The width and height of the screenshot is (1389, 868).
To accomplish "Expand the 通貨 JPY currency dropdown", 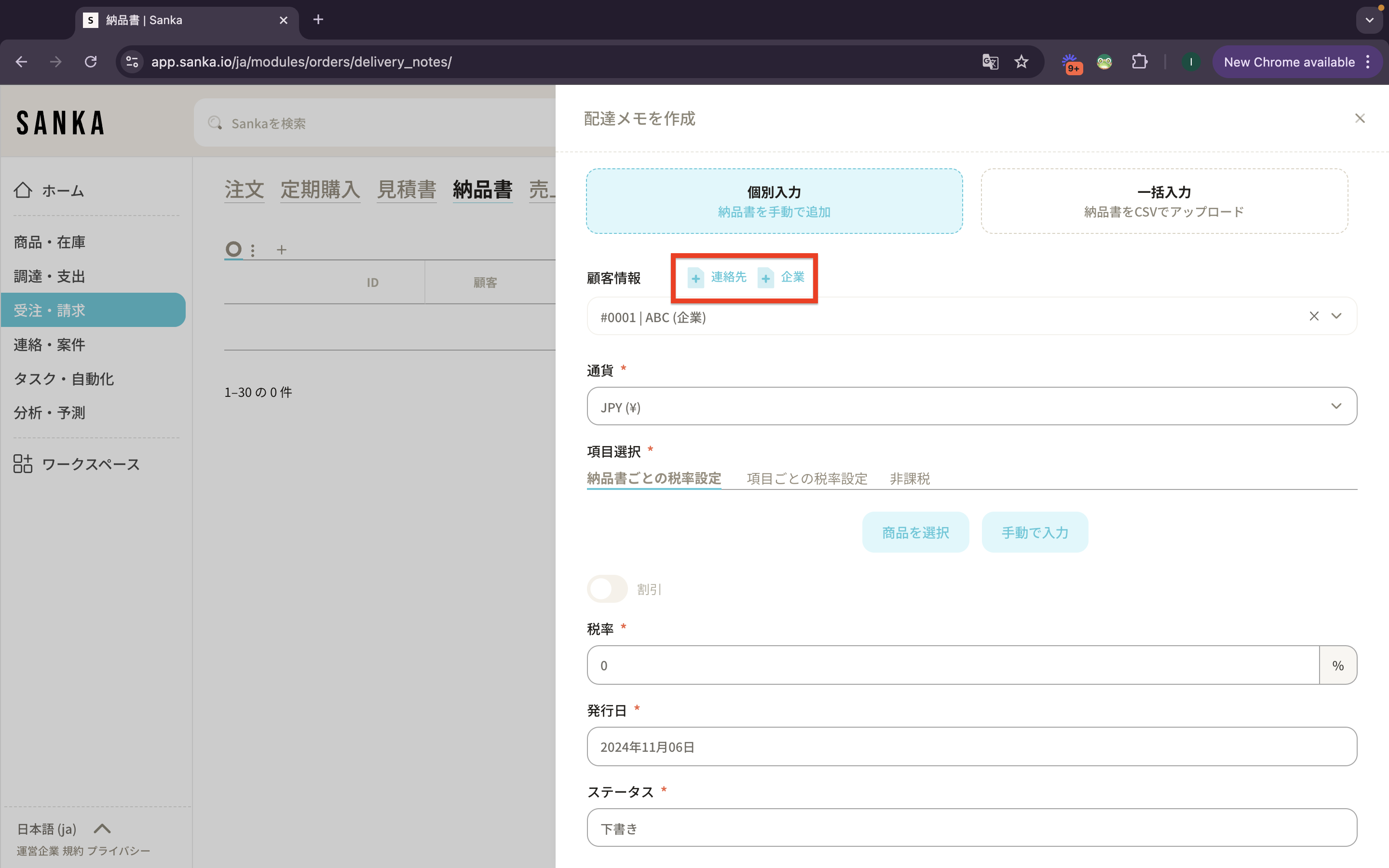I will pos(1335,407).
